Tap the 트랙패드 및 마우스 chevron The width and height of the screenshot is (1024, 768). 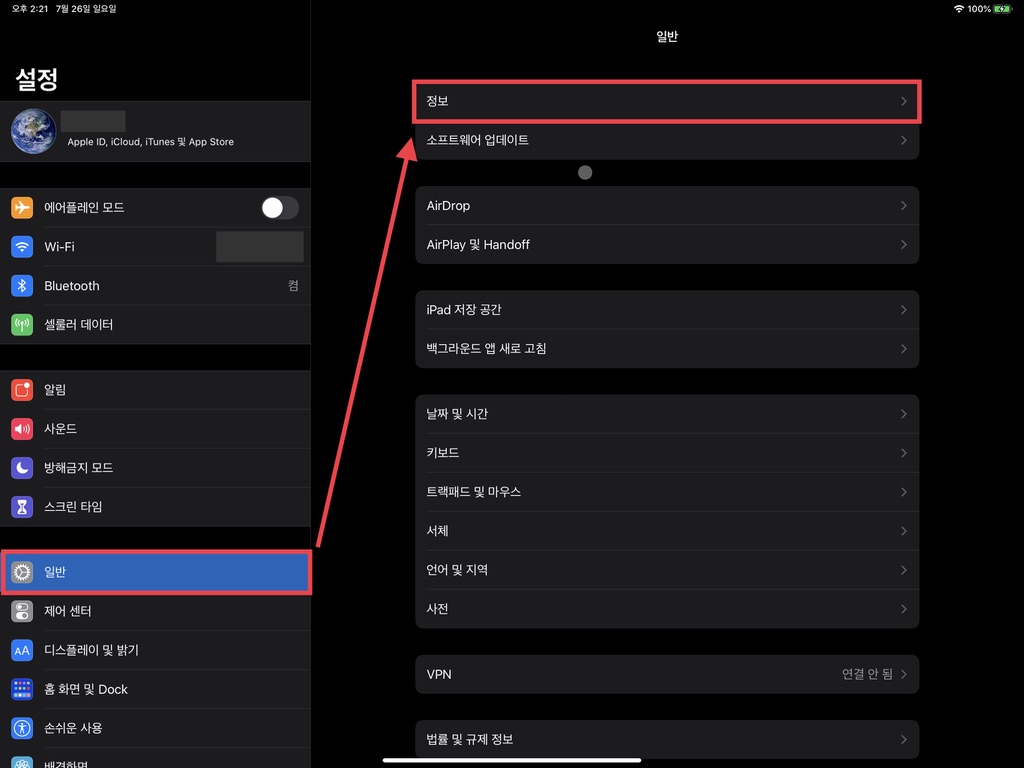[904, 492]
